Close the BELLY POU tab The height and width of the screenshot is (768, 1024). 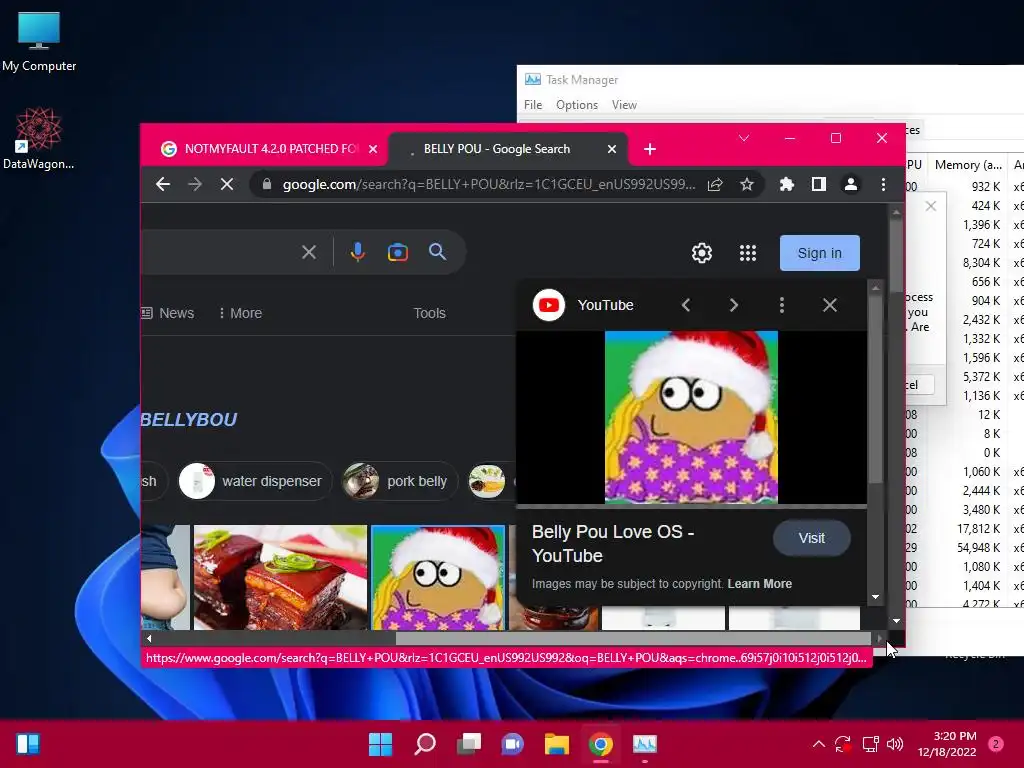pyautogui.click(x=612, y=150)
